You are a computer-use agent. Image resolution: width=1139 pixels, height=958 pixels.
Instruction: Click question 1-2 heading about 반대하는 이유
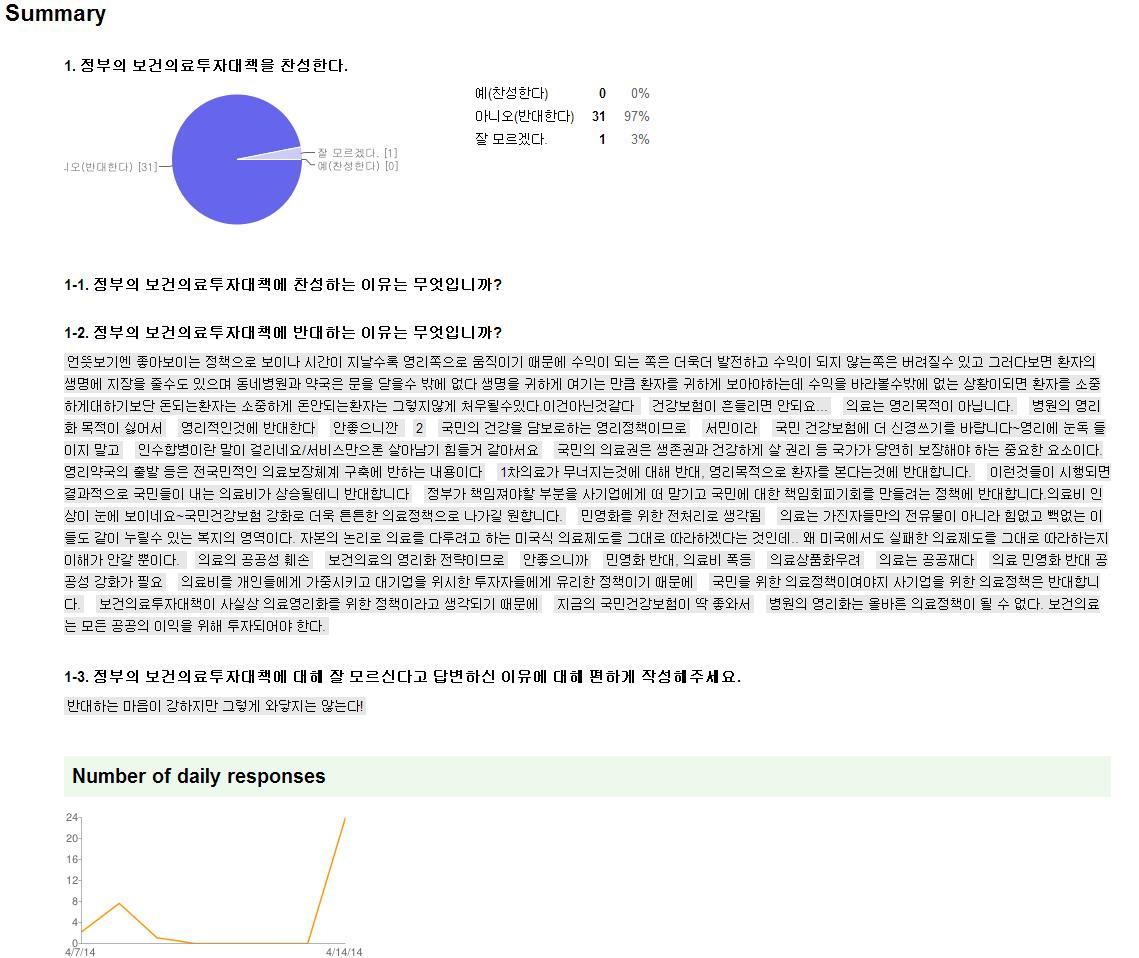click(x=283, y=333)
